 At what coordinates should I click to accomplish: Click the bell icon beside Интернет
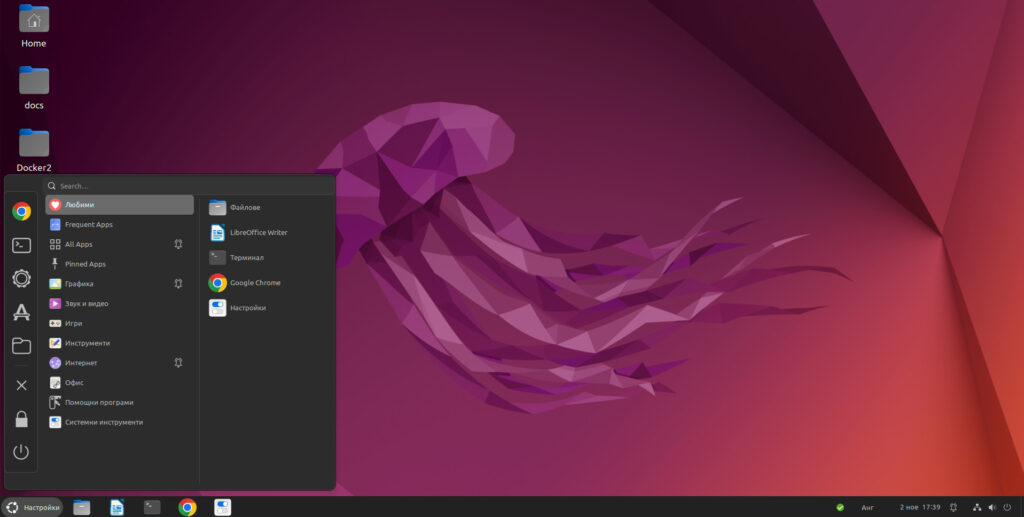coord(178,362)
